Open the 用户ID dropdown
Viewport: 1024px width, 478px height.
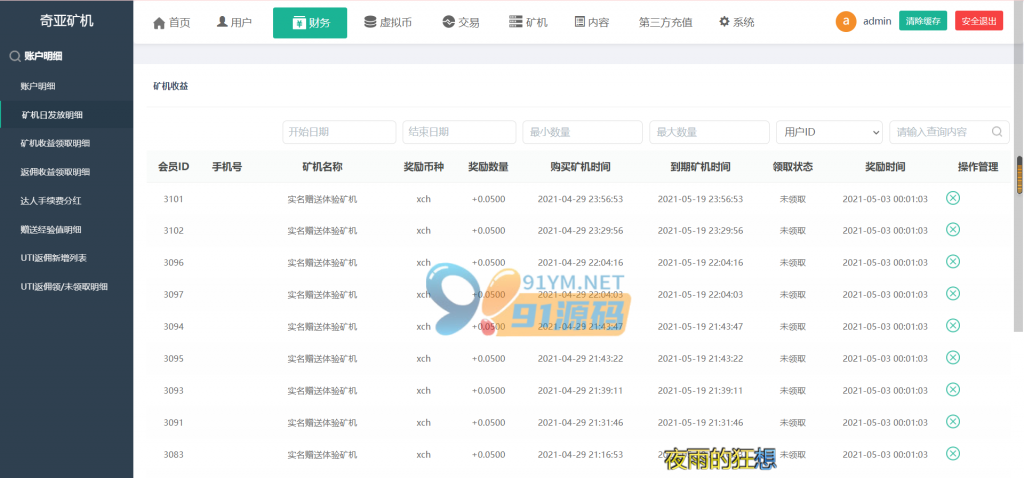[x=829, y=132]
